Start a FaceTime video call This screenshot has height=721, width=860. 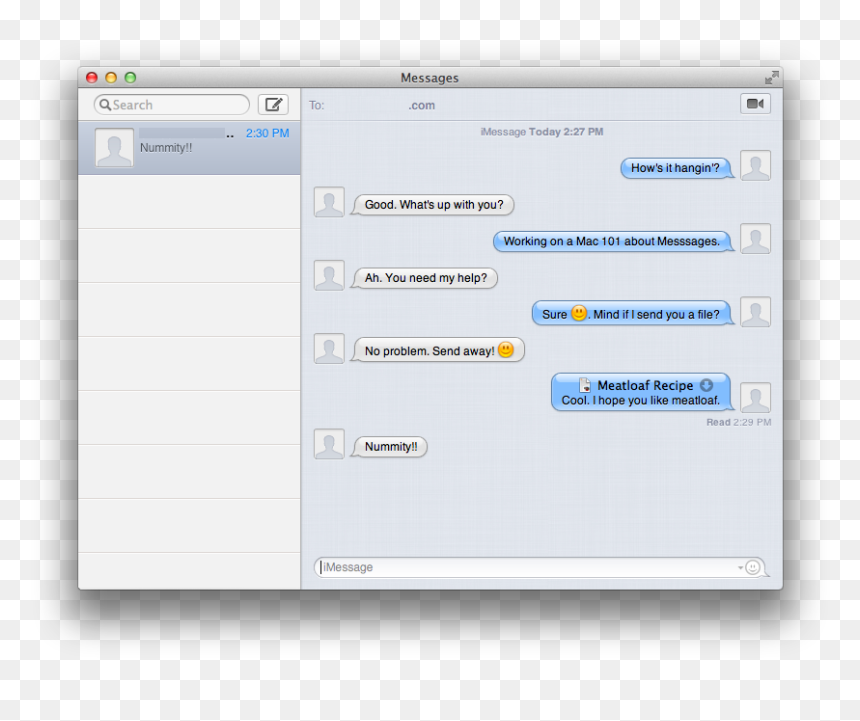(x=755, y=104)
